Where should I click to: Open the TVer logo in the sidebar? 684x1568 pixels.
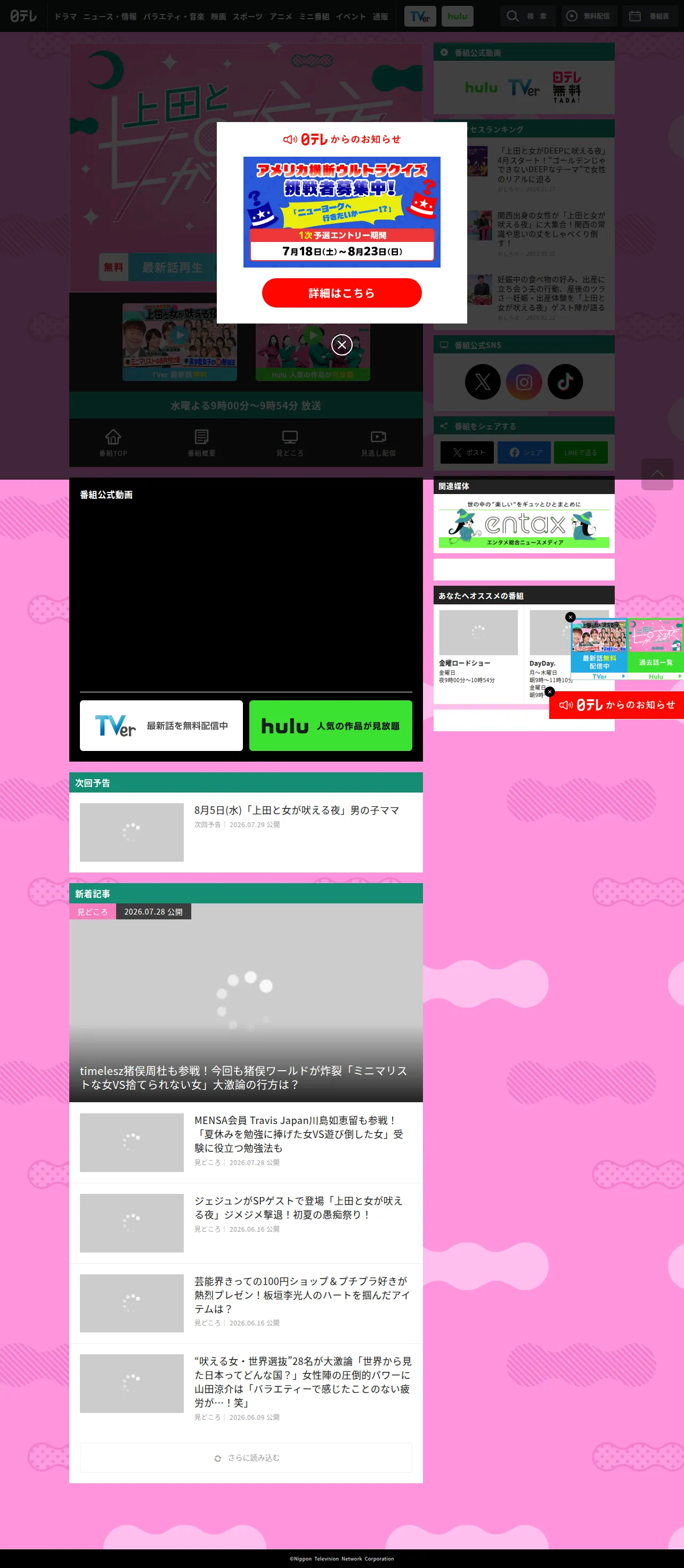524,88
